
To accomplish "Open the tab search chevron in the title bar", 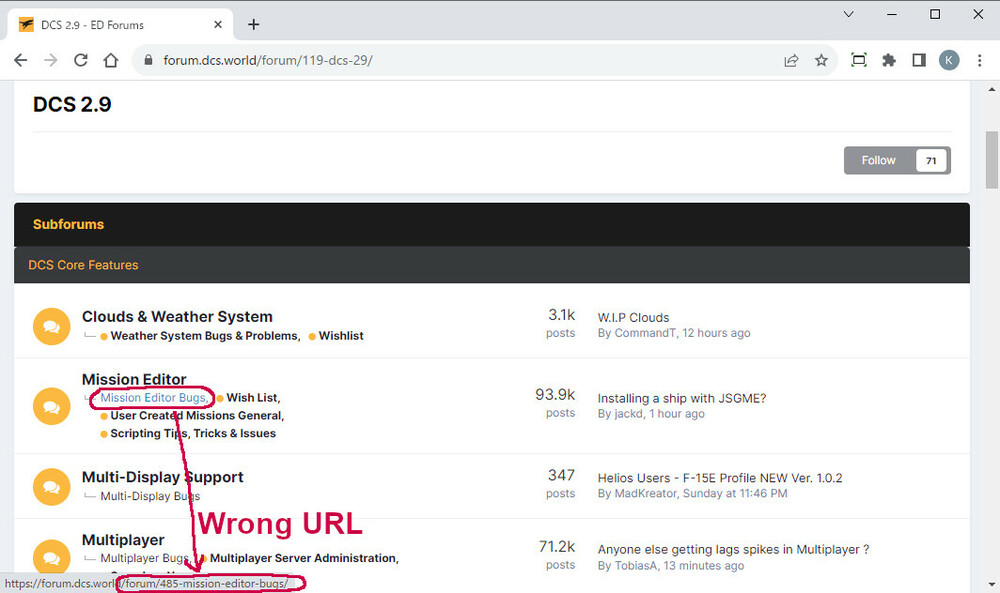I will 848,14.
